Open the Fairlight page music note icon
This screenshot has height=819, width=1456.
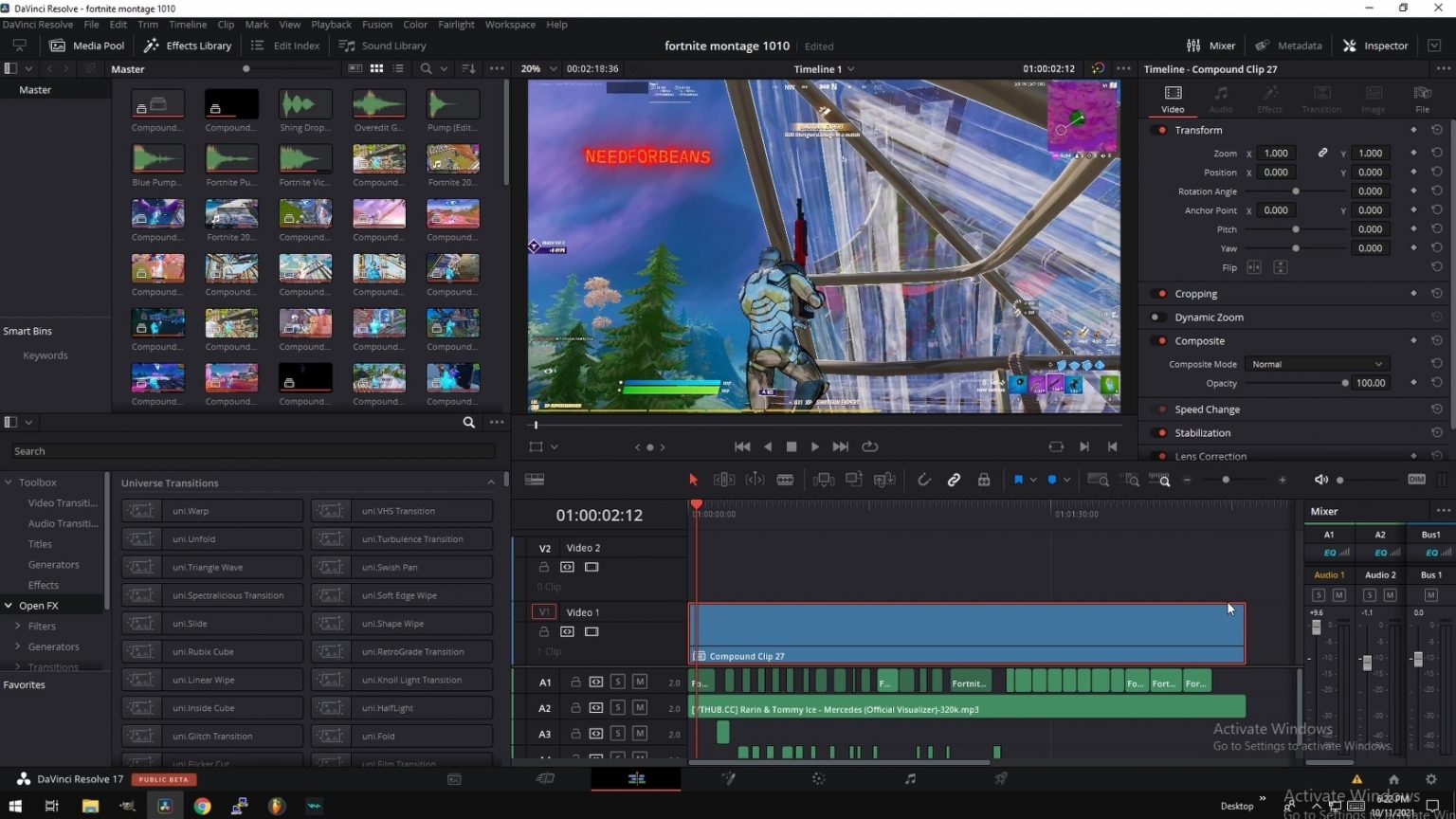click(x=910, y=779)
